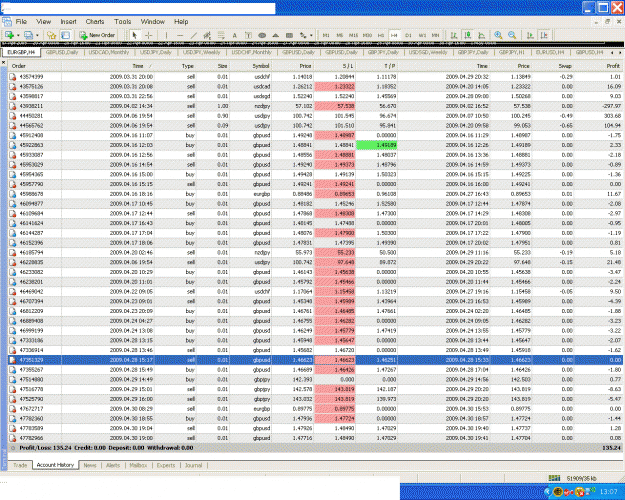Toggle the Terminal window toolbar icon

tap(65, 35)
